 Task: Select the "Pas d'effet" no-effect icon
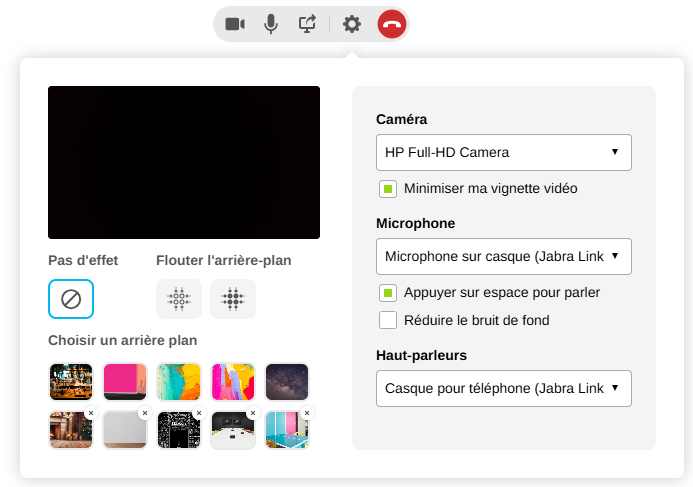71,299
